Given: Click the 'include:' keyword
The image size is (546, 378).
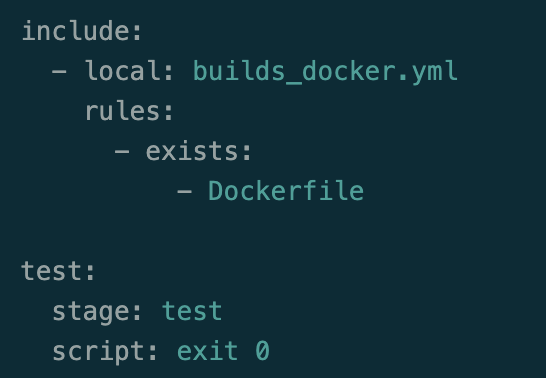Looking at the screenshot, I should [x=81, y=31].
